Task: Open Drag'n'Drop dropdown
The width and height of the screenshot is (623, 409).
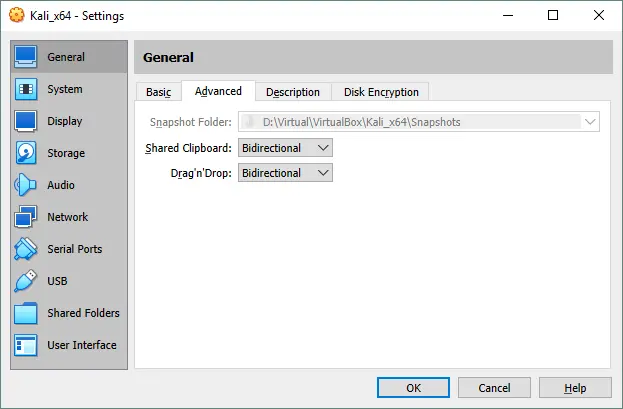Action: [x=285, y=173]
